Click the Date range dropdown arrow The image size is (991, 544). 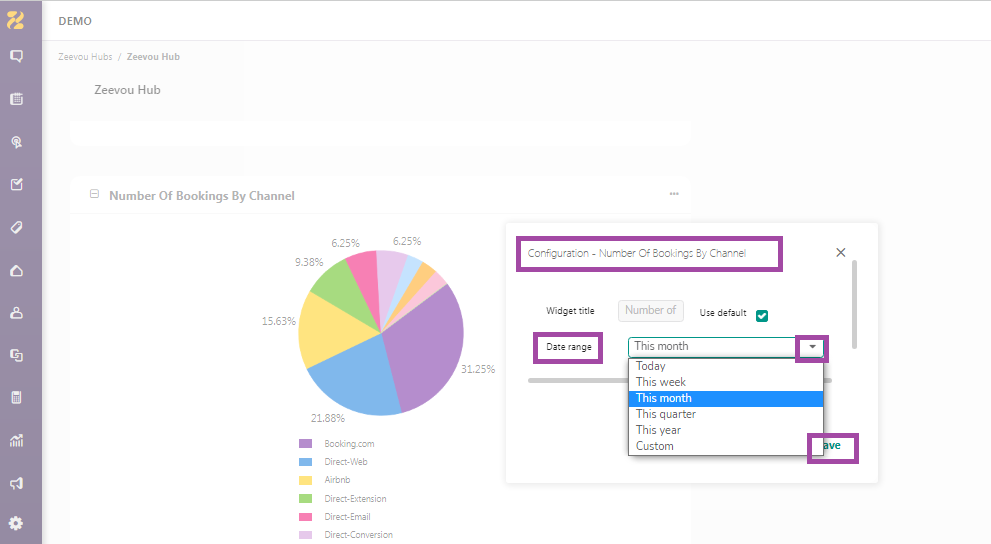pyautogui.click(x=812, y=347)
